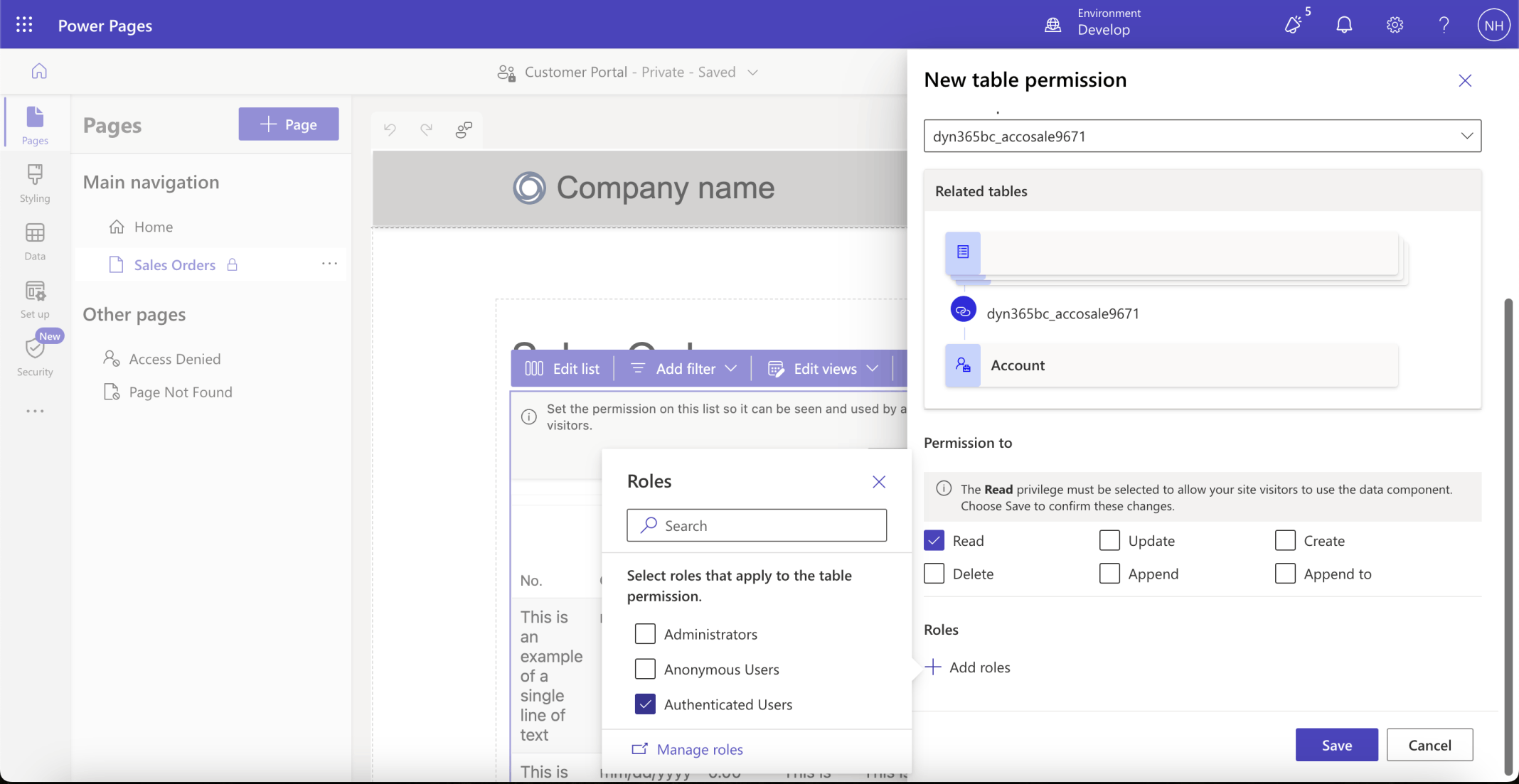The image size is (1519, 784).
Task: Open the Manage roles link
Action: pyautogui.click(x=699, y=749)
